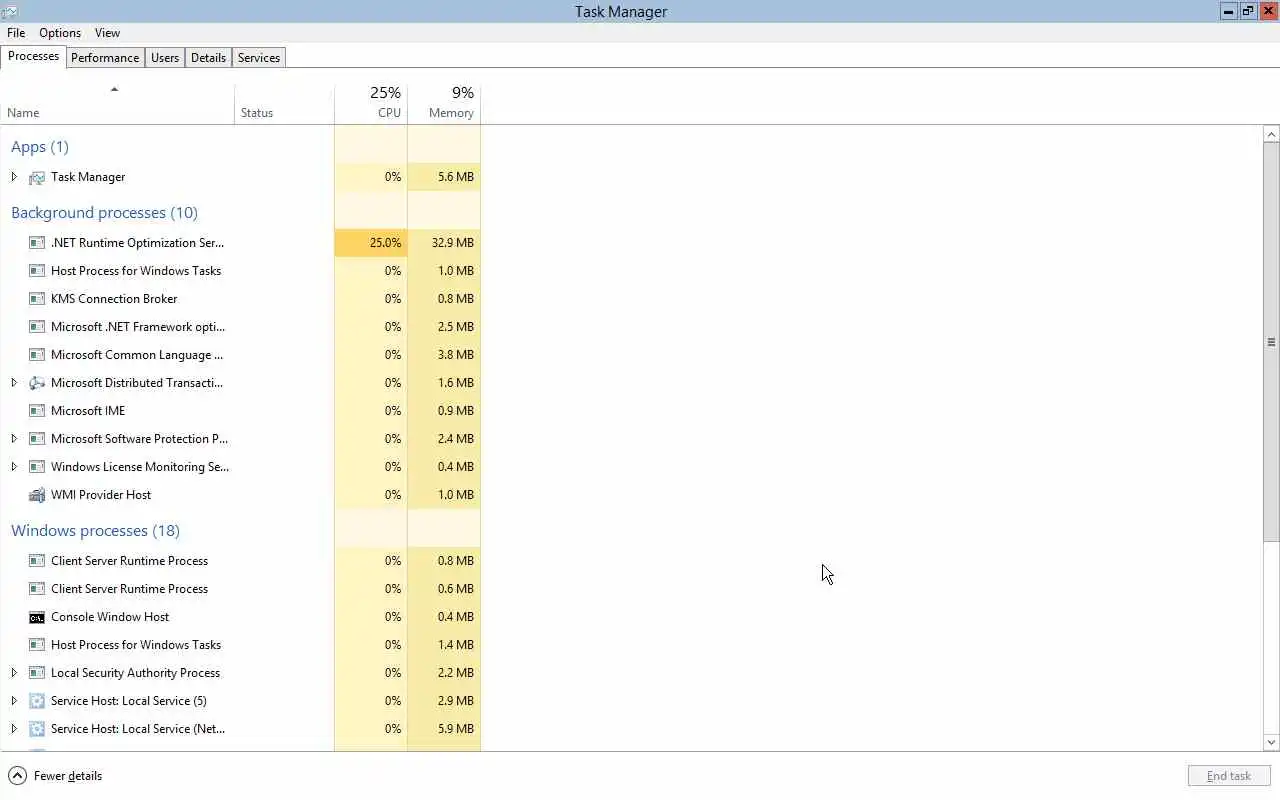
Task: Click the Windows License Monitoring icon
Action: [x=37, y=467]
